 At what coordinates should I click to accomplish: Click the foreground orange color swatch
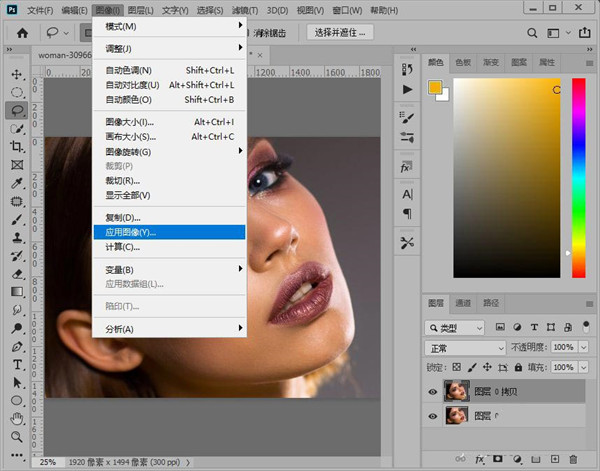[434, 89]
